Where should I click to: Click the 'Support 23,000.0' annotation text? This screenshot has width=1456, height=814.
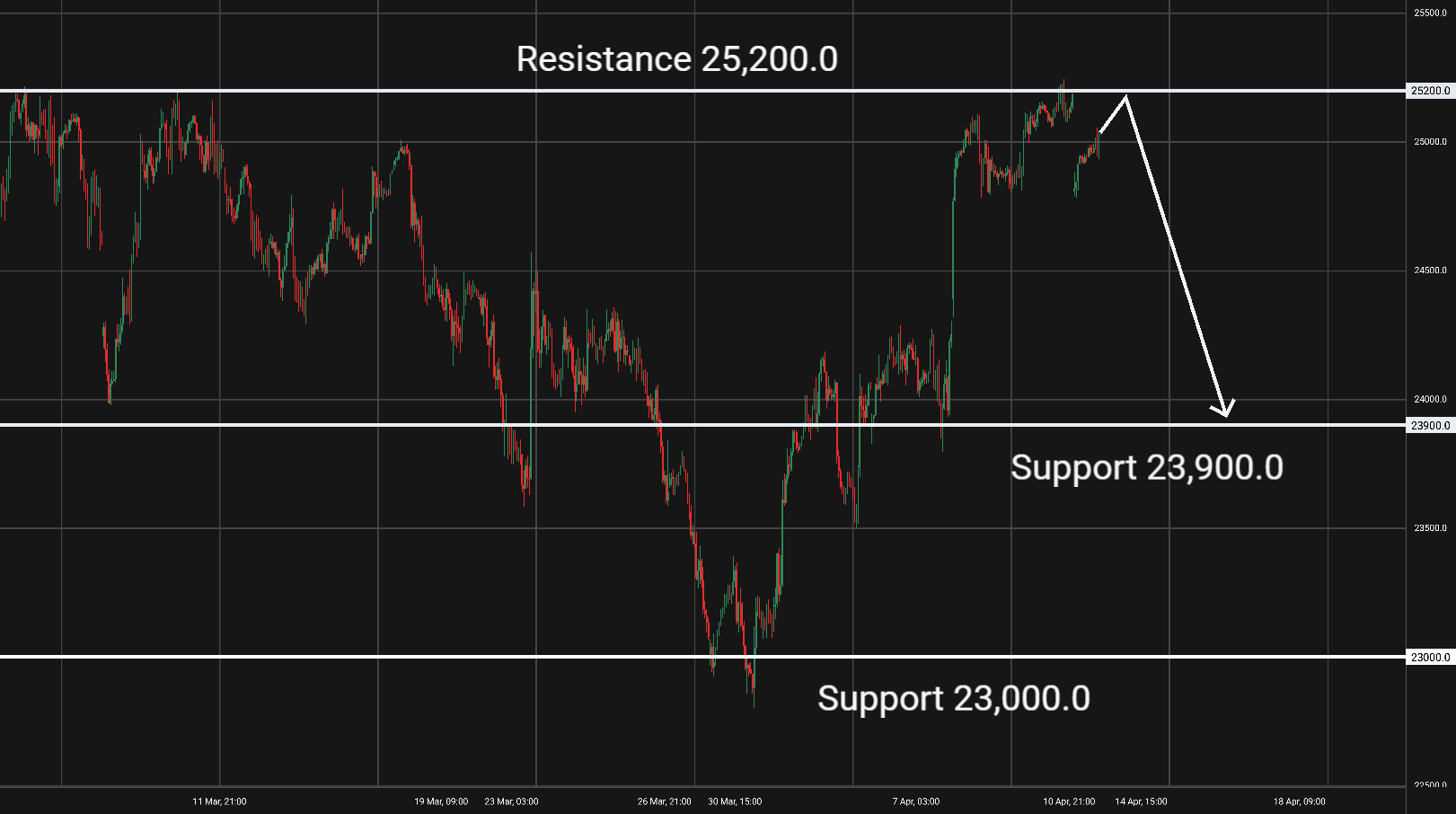pyautogui.click(x=953, y=699)
